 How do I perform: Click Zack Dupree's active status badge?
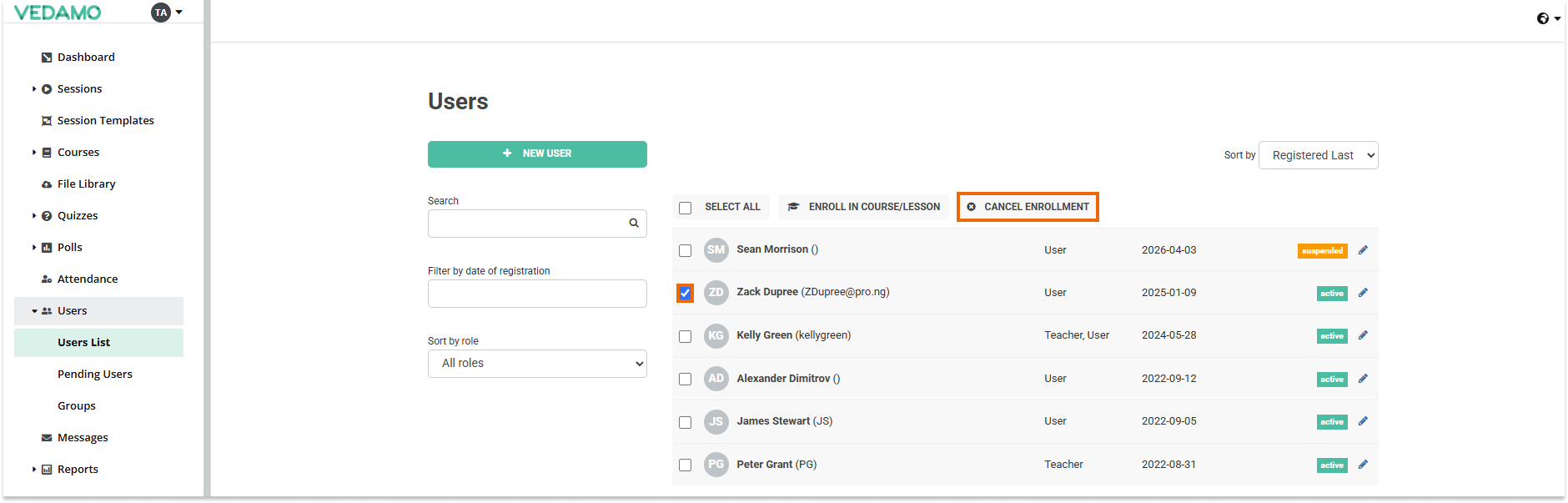(1332, 294)
